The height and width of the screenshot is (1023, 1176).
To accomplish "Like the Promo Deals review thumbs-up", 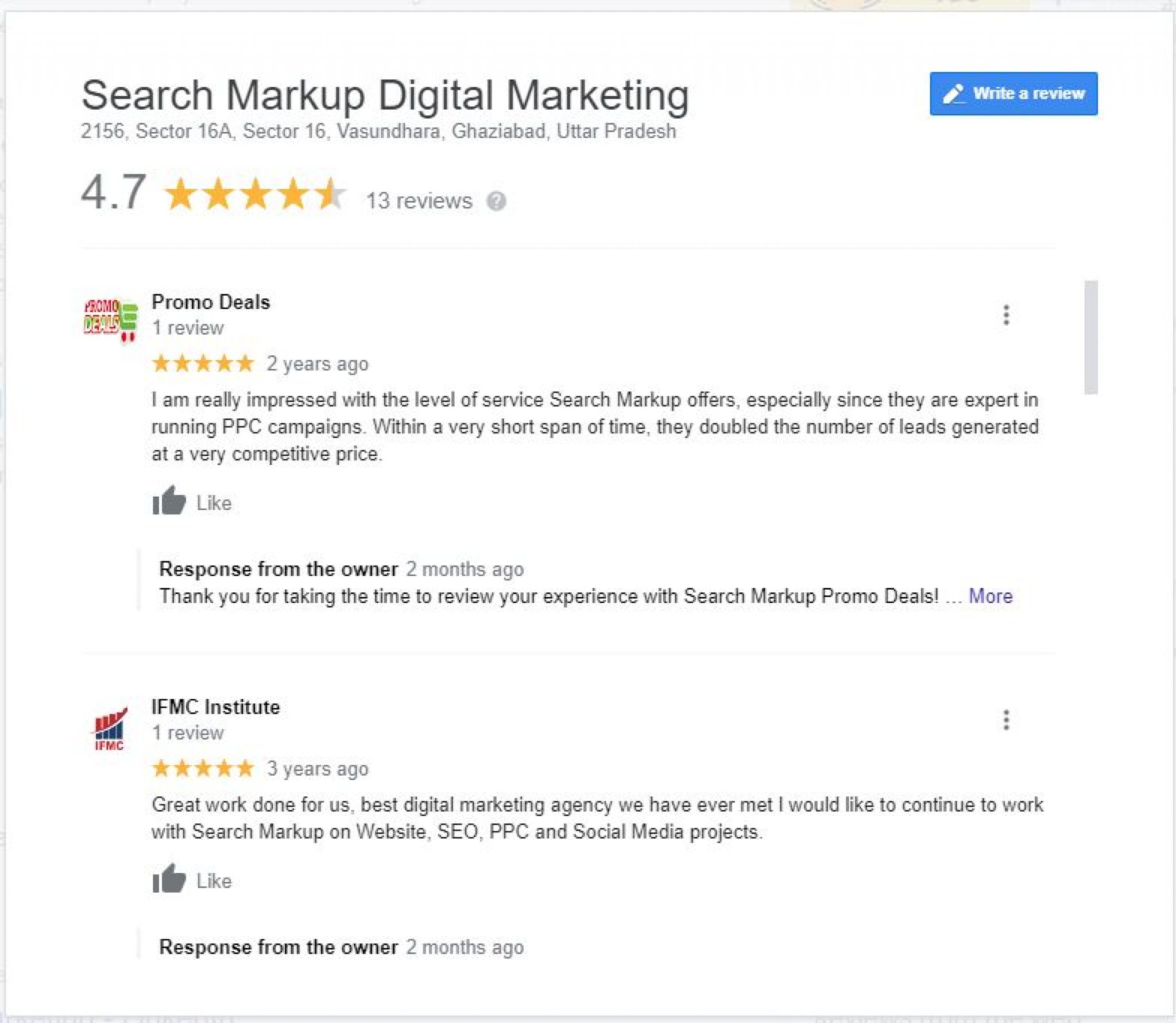I will (169, 501).
